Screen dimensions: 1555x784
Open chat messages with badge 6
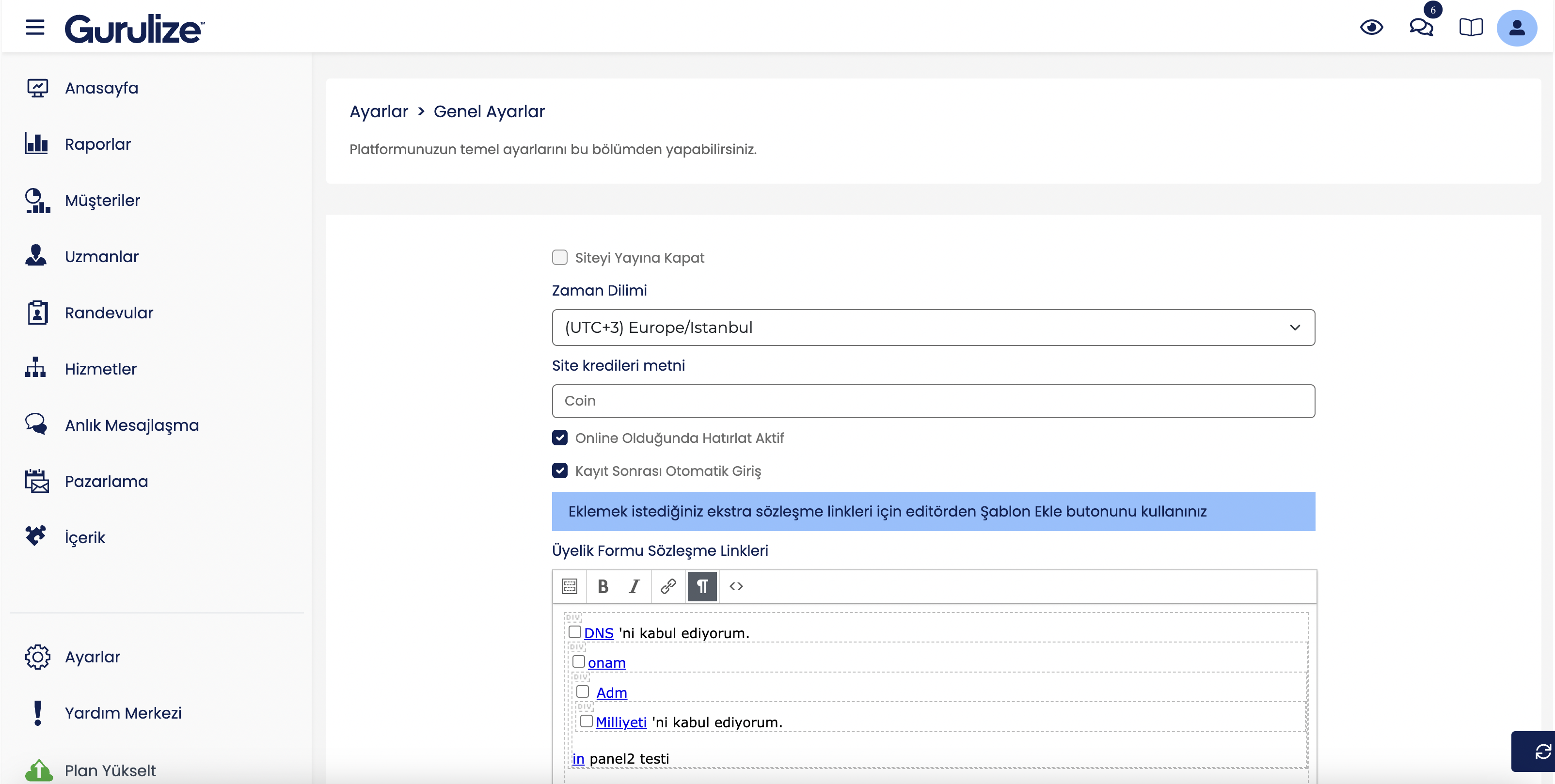coord(1421,27)
